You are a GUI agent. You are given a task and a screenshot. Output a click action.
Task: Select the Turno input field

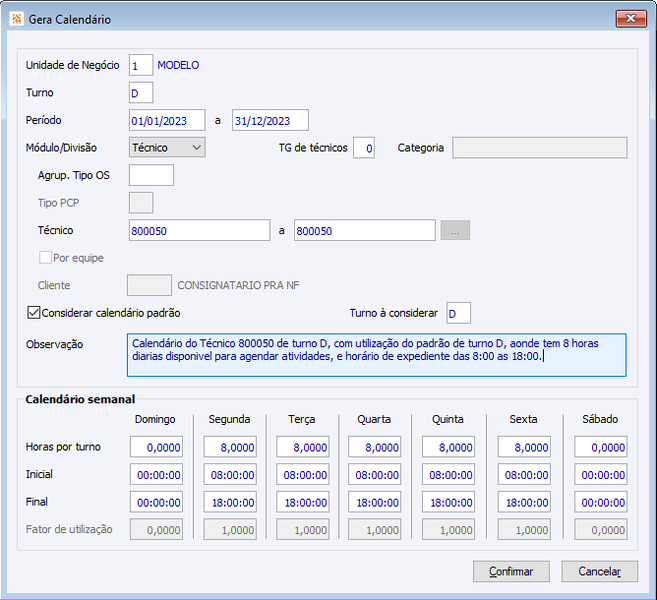[141, 93]
